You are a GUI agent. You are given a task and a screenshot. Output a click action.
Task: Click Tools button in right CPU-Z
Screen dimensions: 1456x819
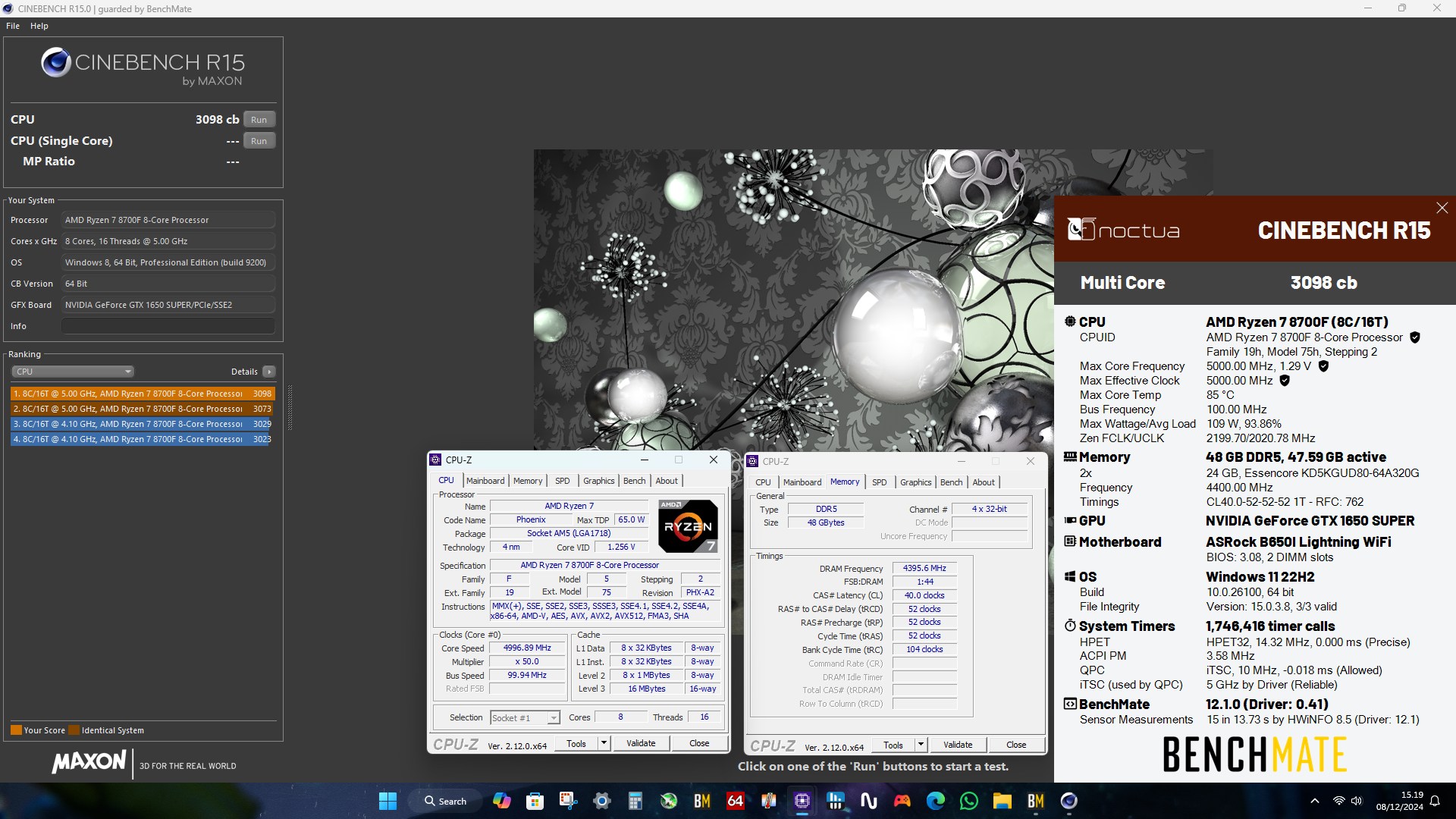tap(893, 745)
